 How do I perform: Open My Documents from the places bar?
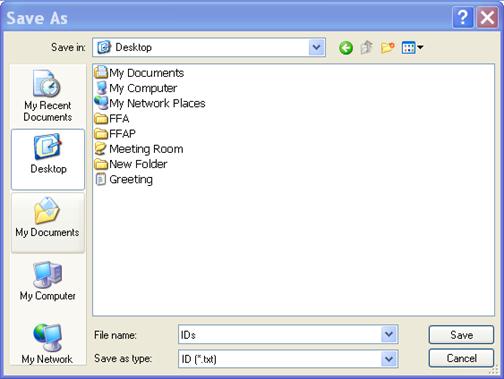(48, 223)
